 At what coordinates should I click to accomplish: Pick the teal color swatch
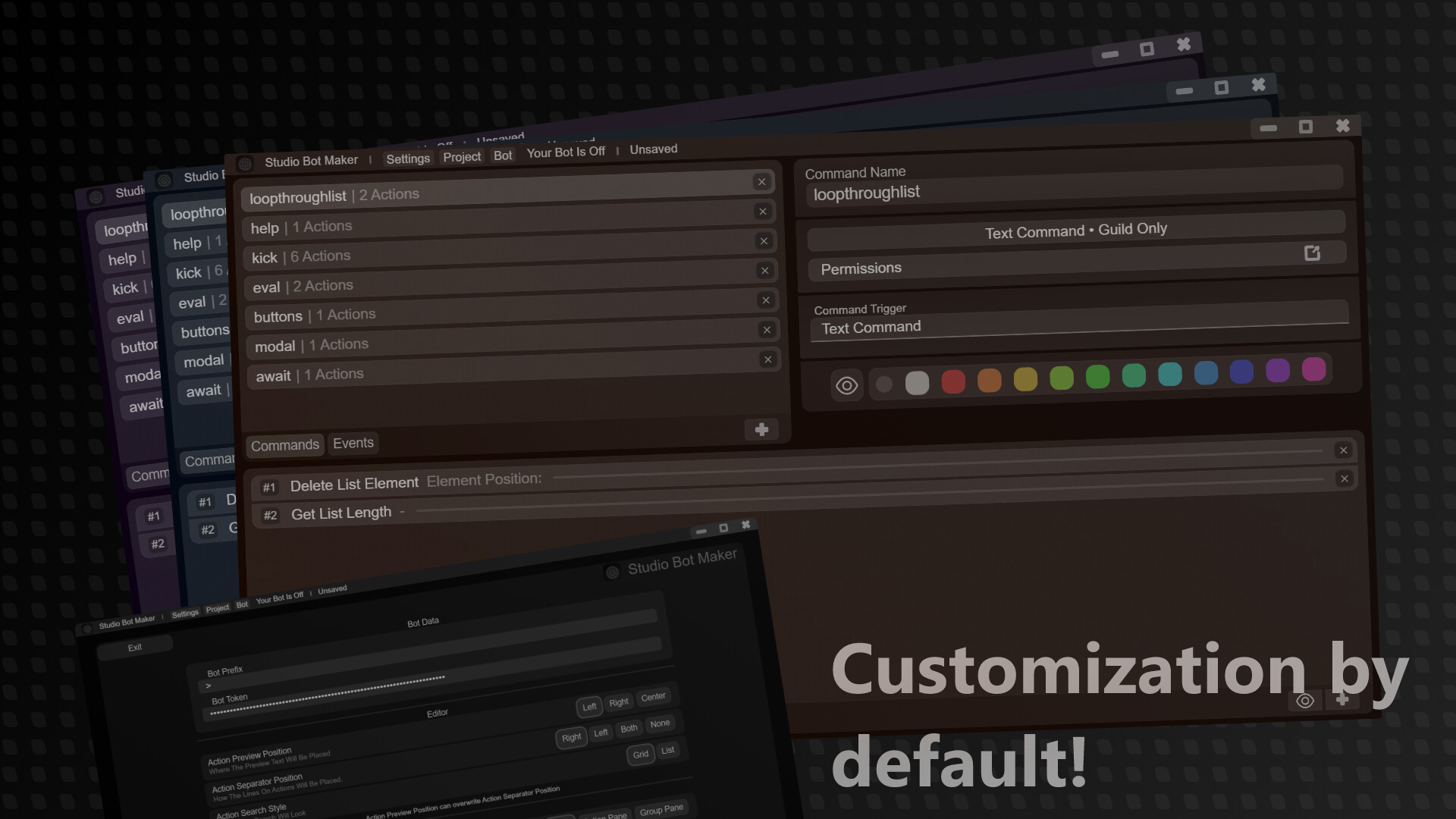click(1170, 374)
